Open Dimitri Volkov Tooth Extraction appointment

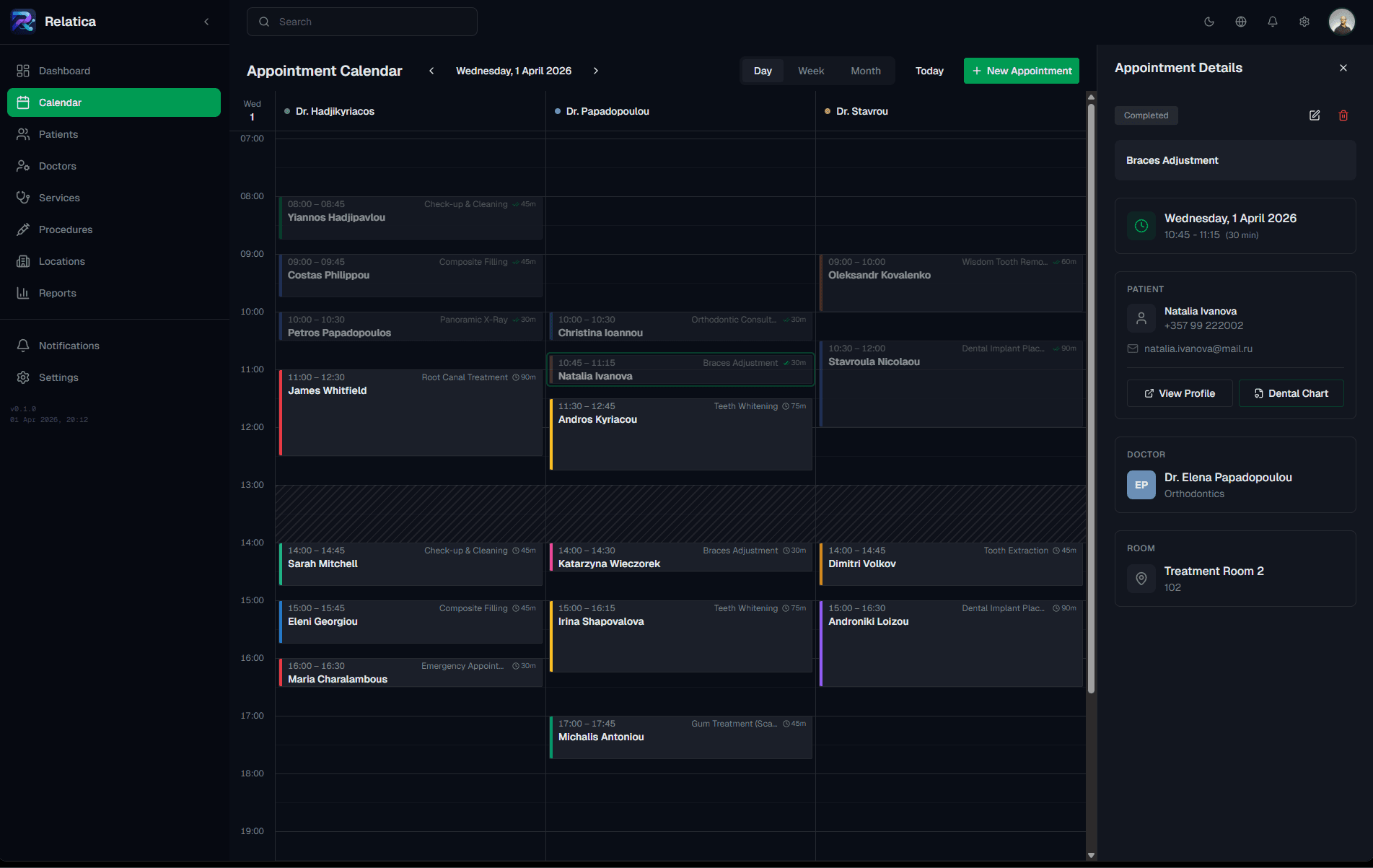click(x=951, y=564)
